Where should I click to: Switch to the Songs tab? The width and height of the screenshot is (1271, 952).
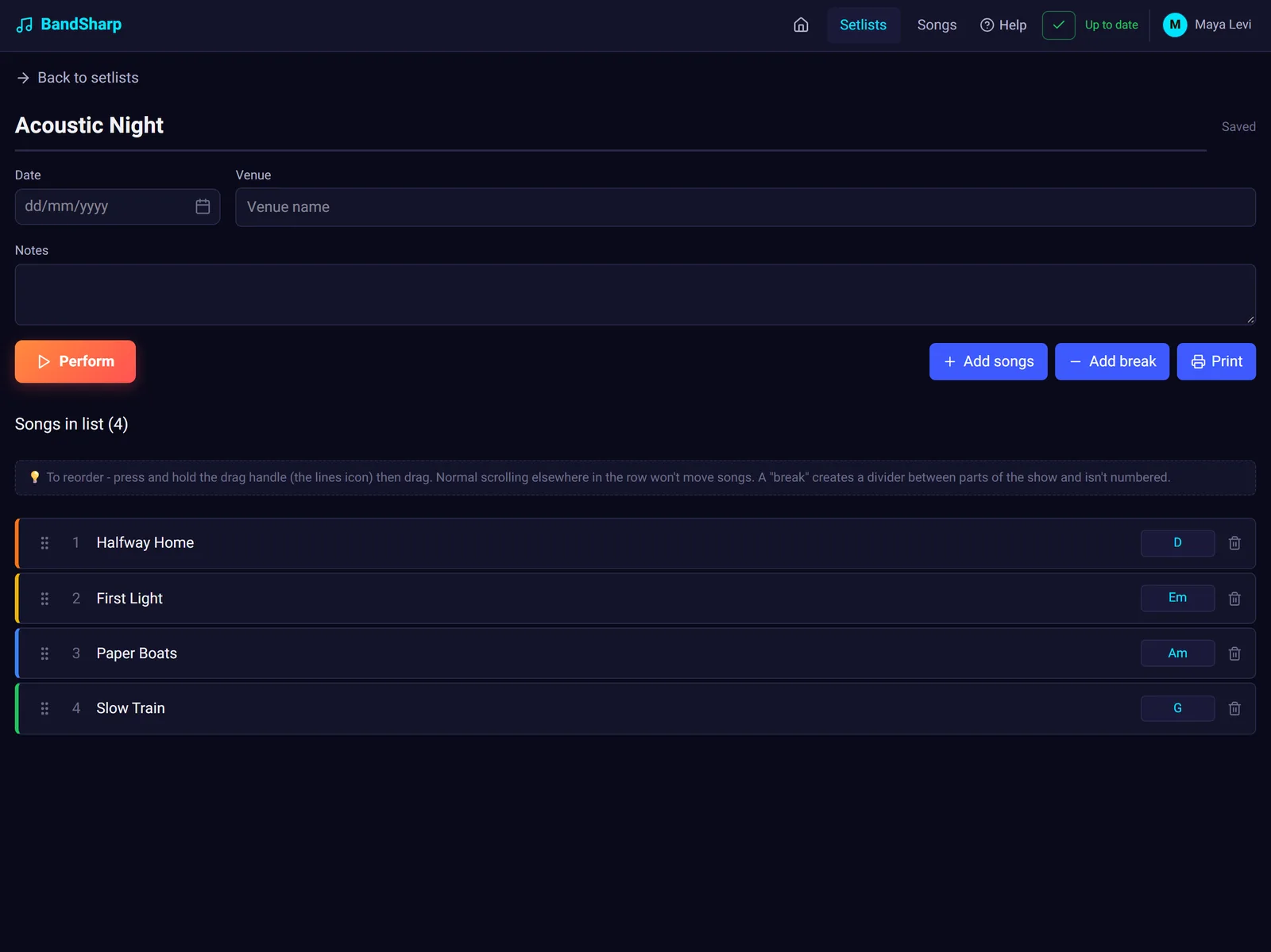937,25
